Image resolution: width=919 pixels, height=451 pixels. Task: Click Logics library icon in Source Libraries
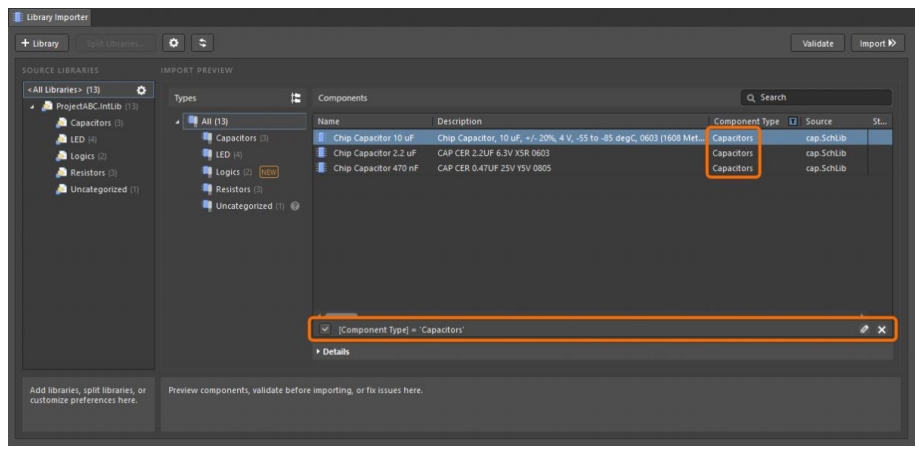click(x=62, y=156)
